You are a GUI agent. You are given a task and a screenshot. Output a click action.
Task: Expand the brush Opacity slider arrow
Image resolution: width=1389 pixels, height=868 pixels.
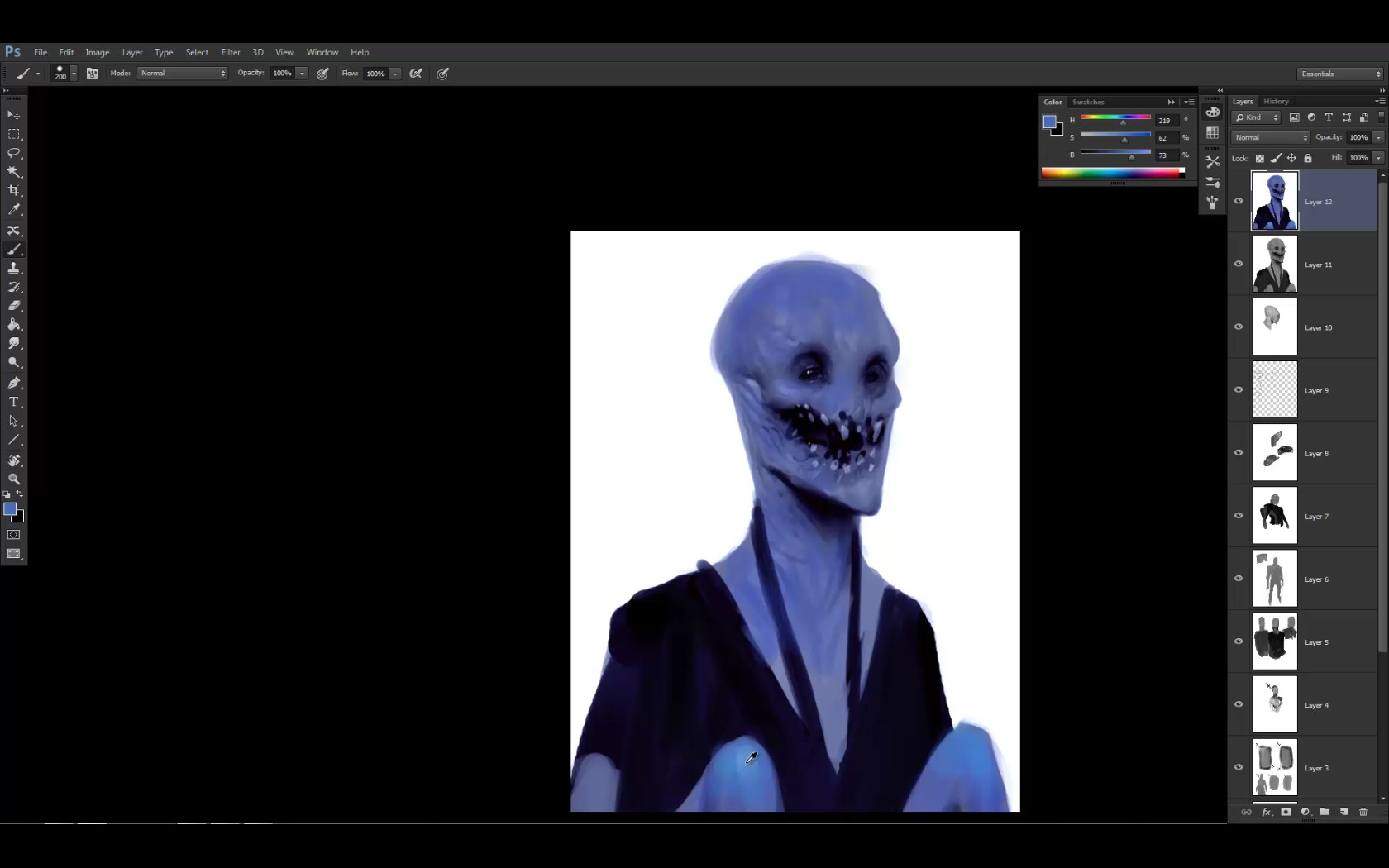point(303,74)
